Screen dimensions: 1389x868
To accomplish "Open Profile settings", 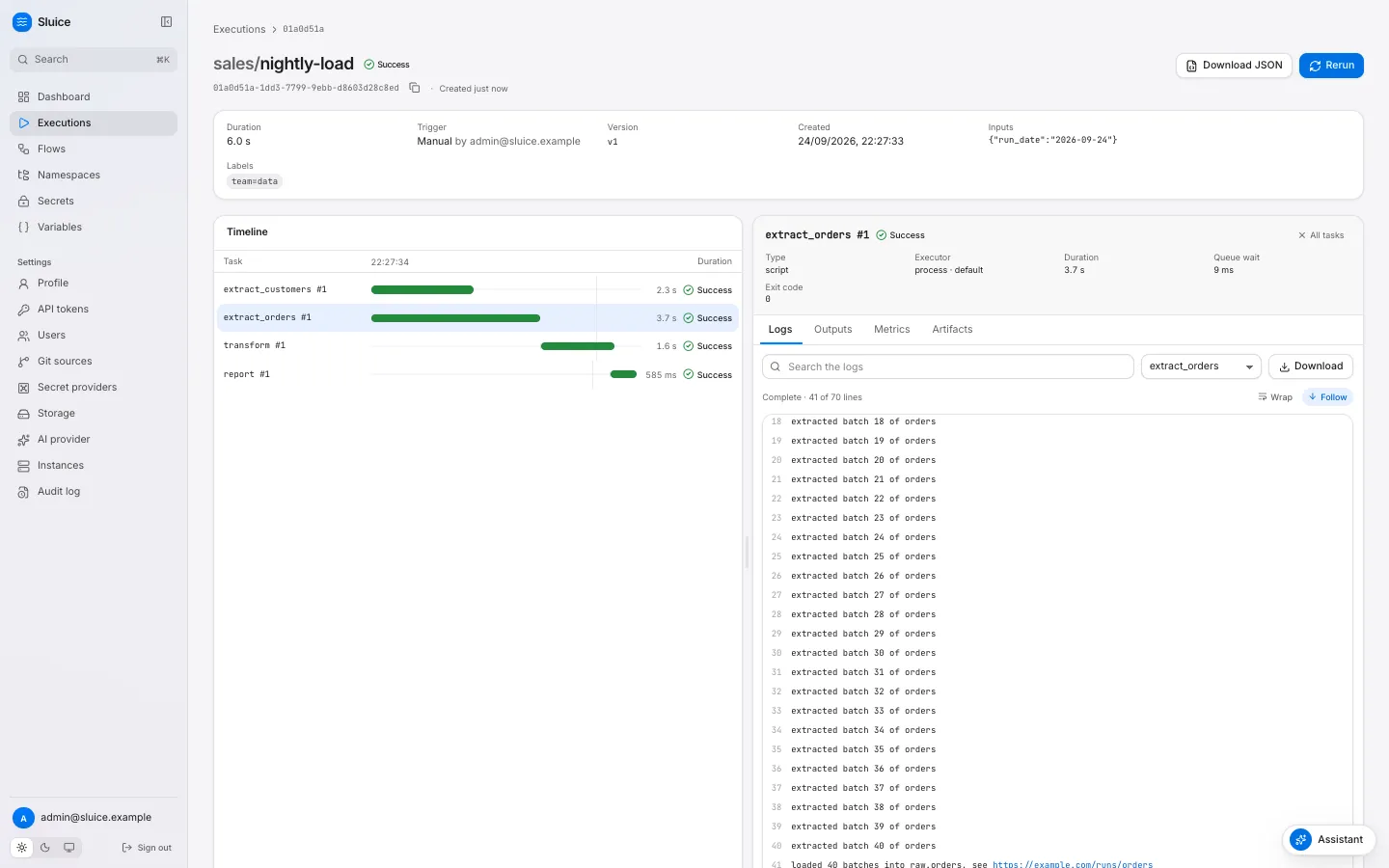I will click(x=94, y=283).
